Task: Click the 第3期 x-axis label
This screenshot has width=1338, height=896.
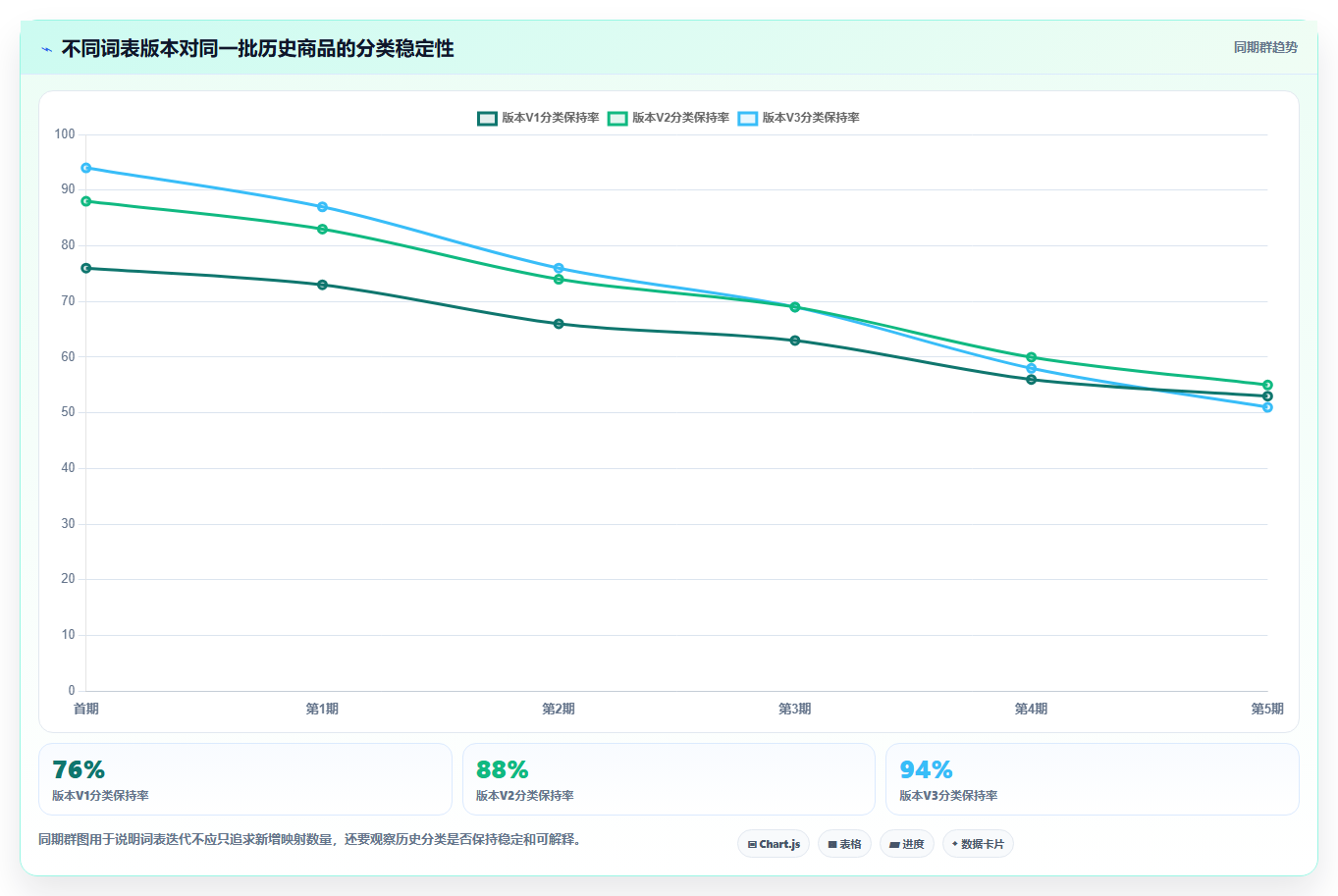Action: pyautogui.click(x=795, y=709)
